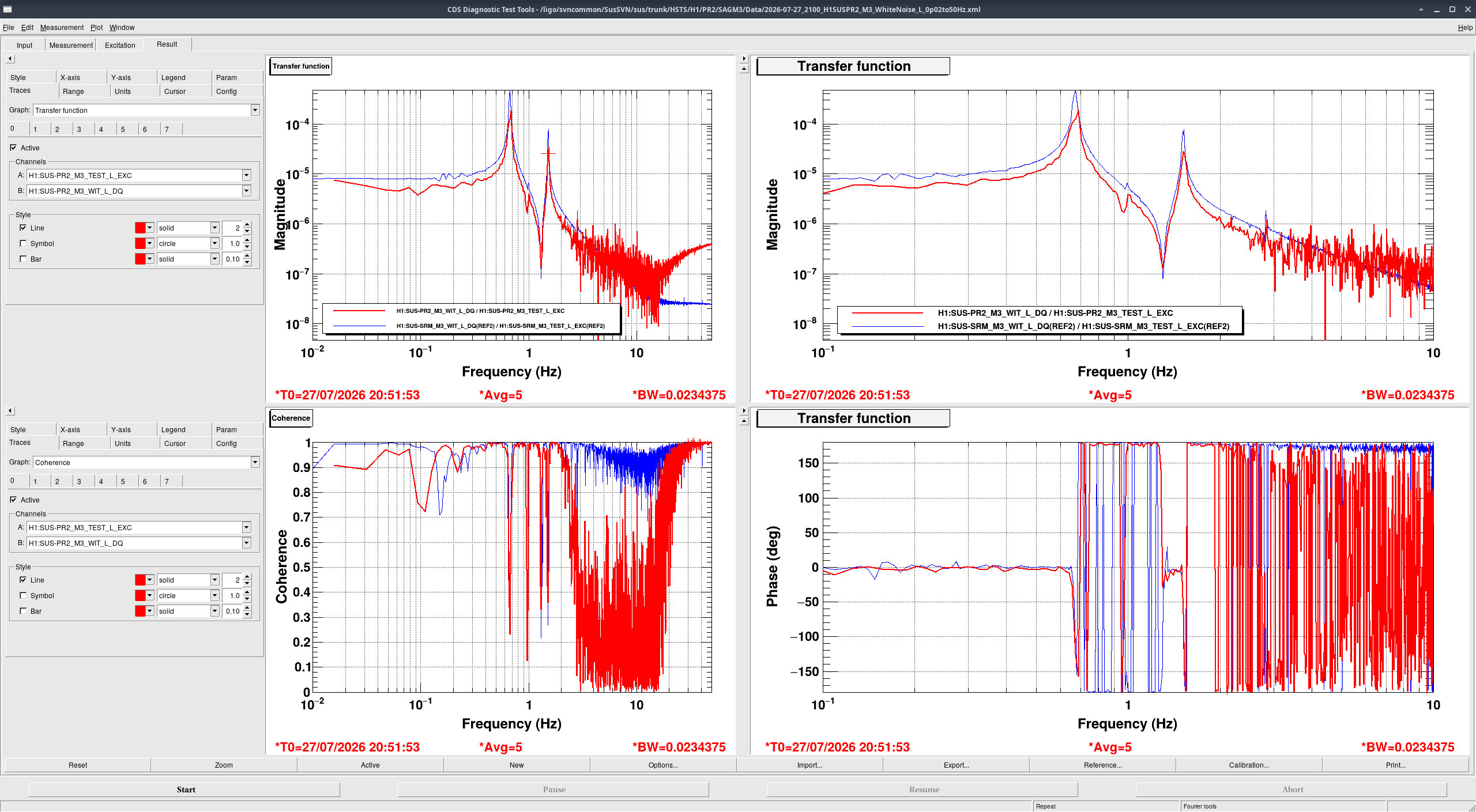
Task: Increase upper Line width stepper
Action: click(x=247, y=225)
